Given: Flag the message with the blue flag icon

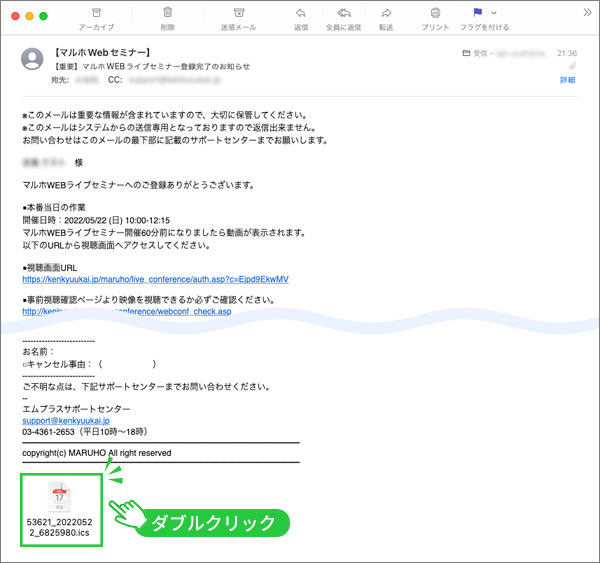Looking at the screenshot, I should point(477,13).
